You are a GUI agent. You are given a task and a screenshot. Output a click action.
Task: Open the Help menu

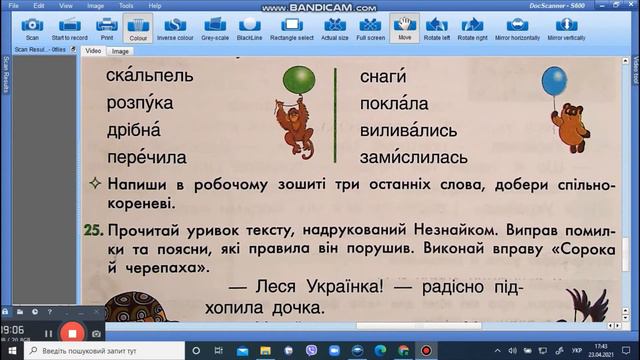click(155, 6)
